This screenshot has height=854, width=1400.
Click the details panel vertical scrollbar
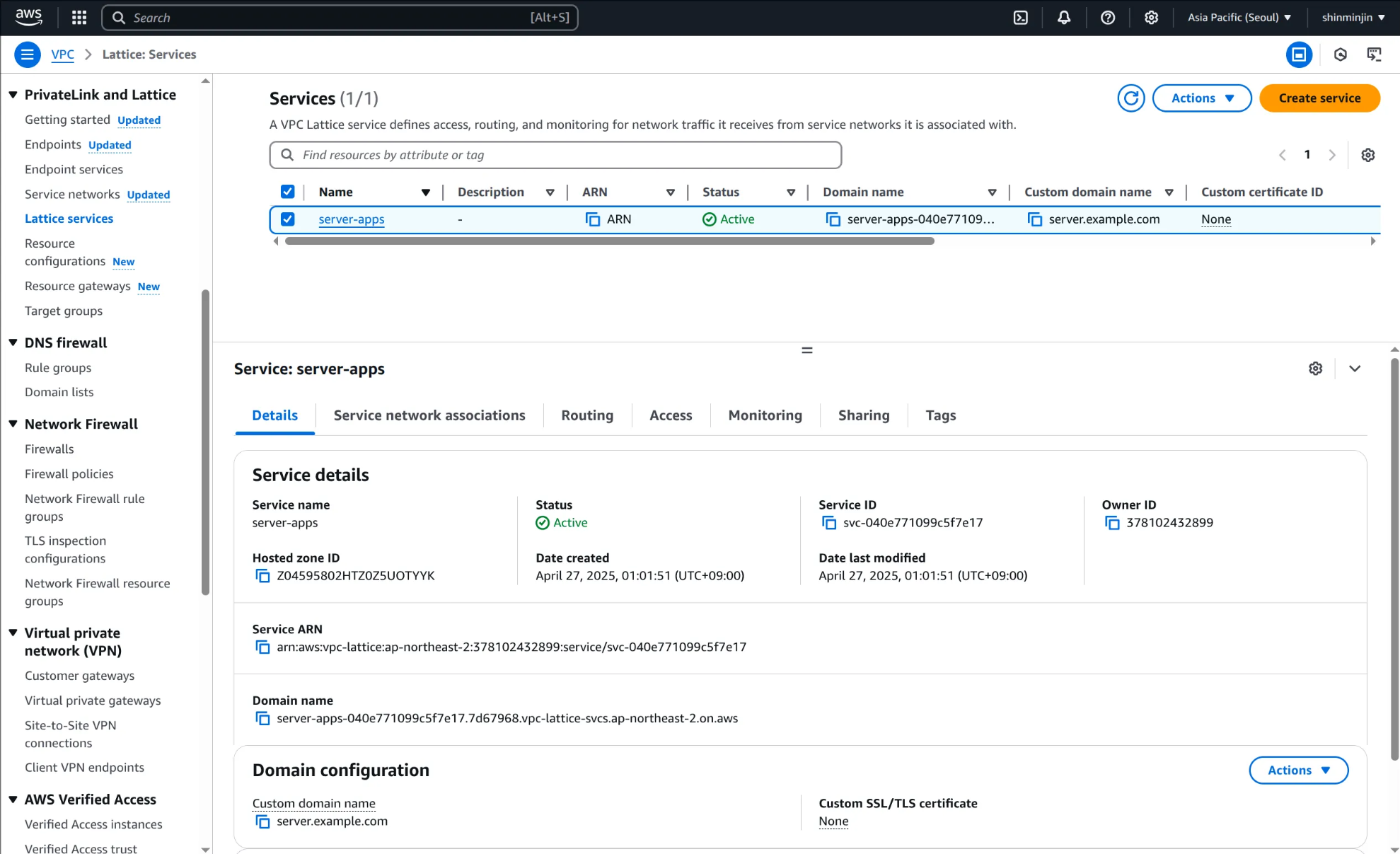1394,559
